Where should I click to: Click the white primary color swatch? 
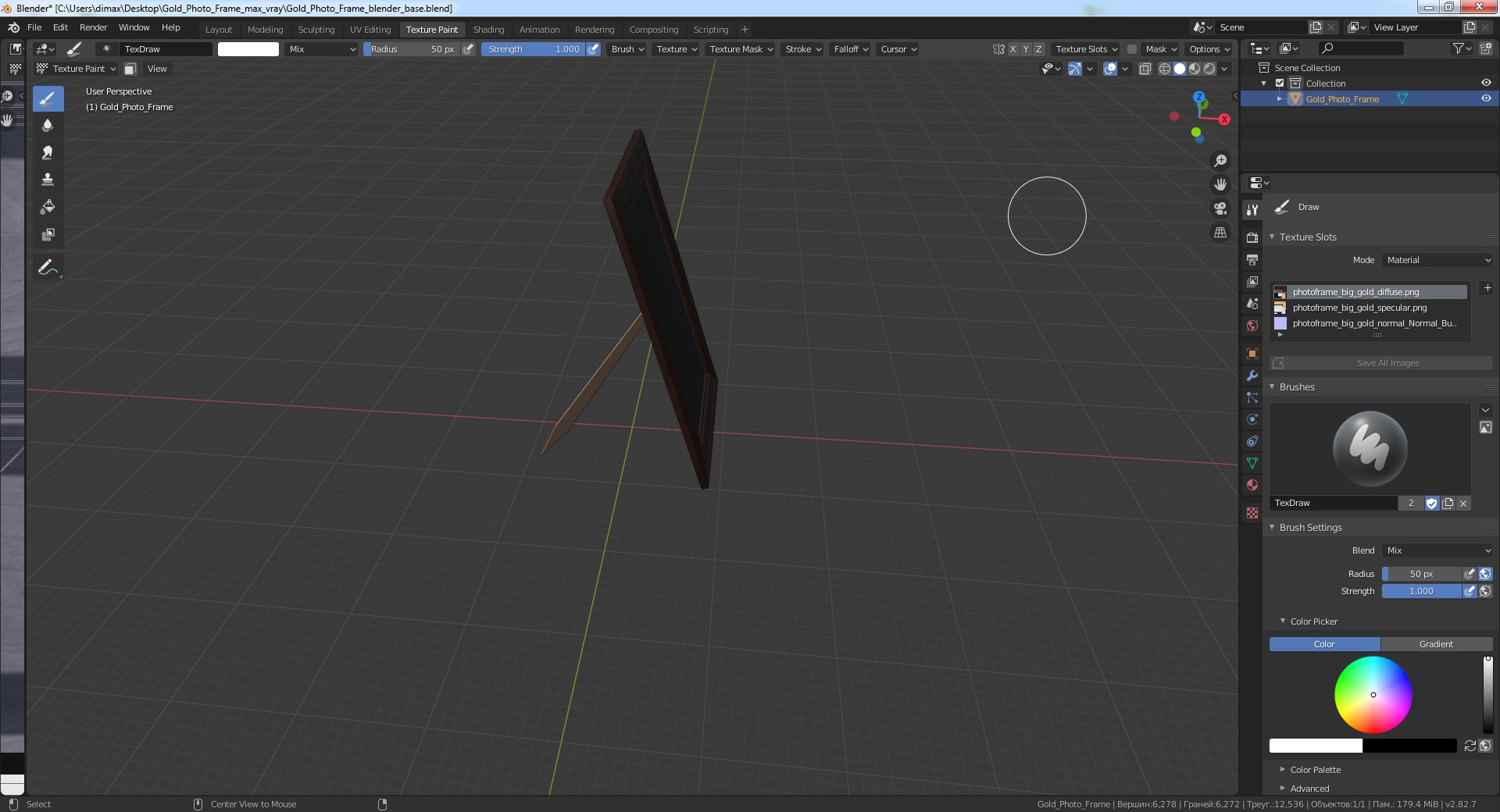click(1316, 746)
